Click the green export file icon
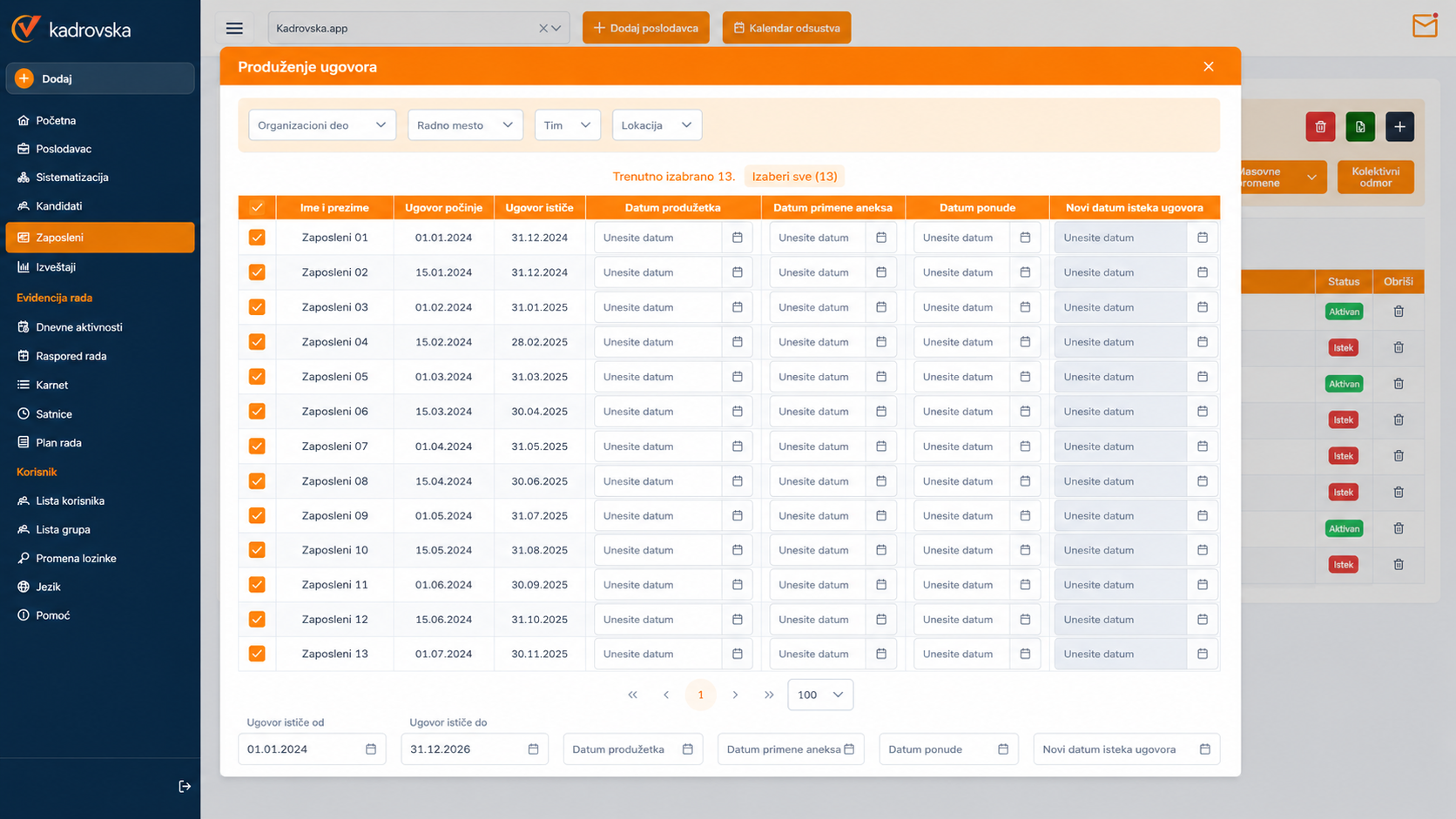1456x819 pixels. point(1360,127)
